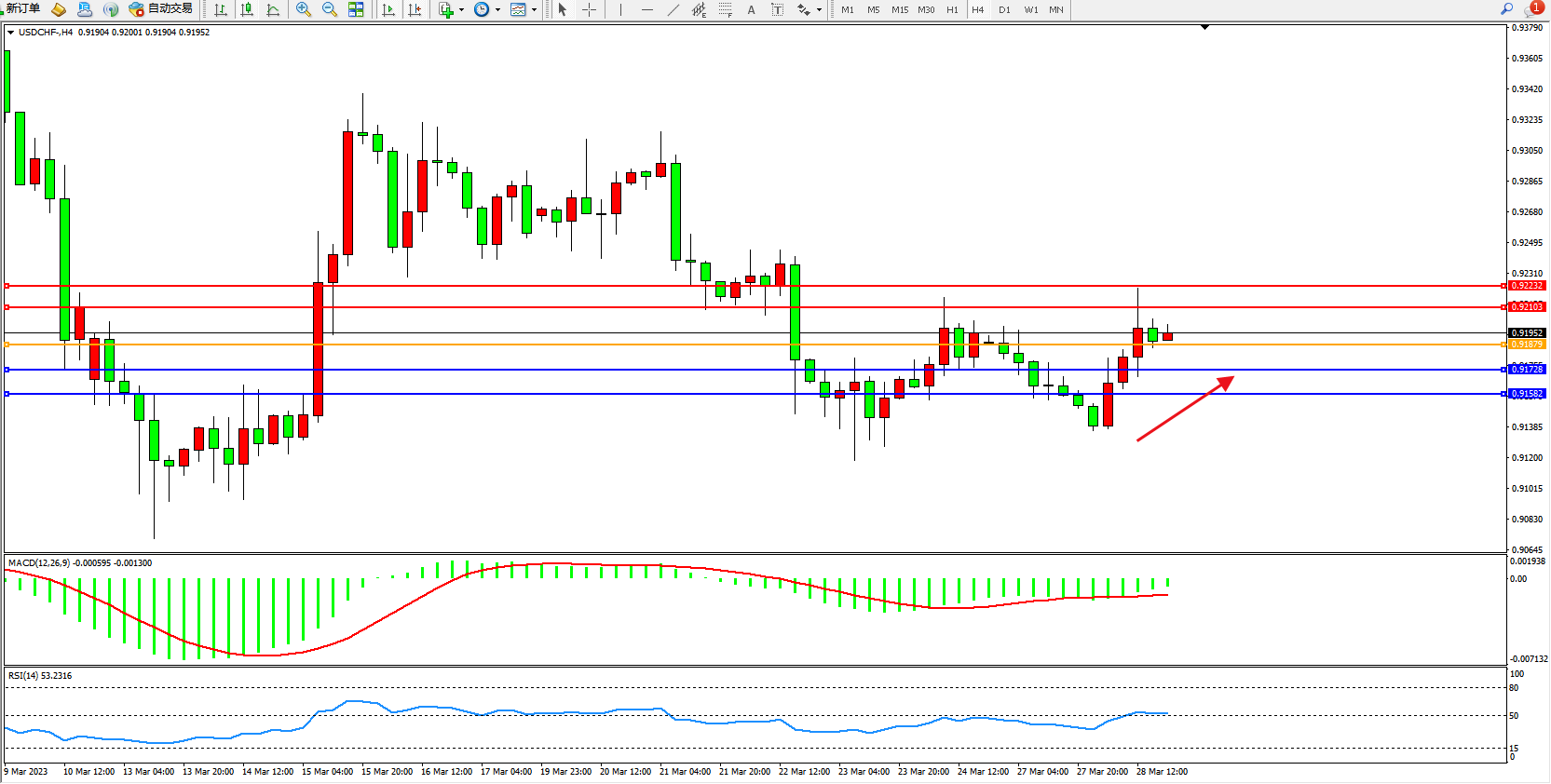The width and height of the screenshot is (1551, 784).
Task: Switch to the D1 timeframe
Action: [x=1004, y=9]
